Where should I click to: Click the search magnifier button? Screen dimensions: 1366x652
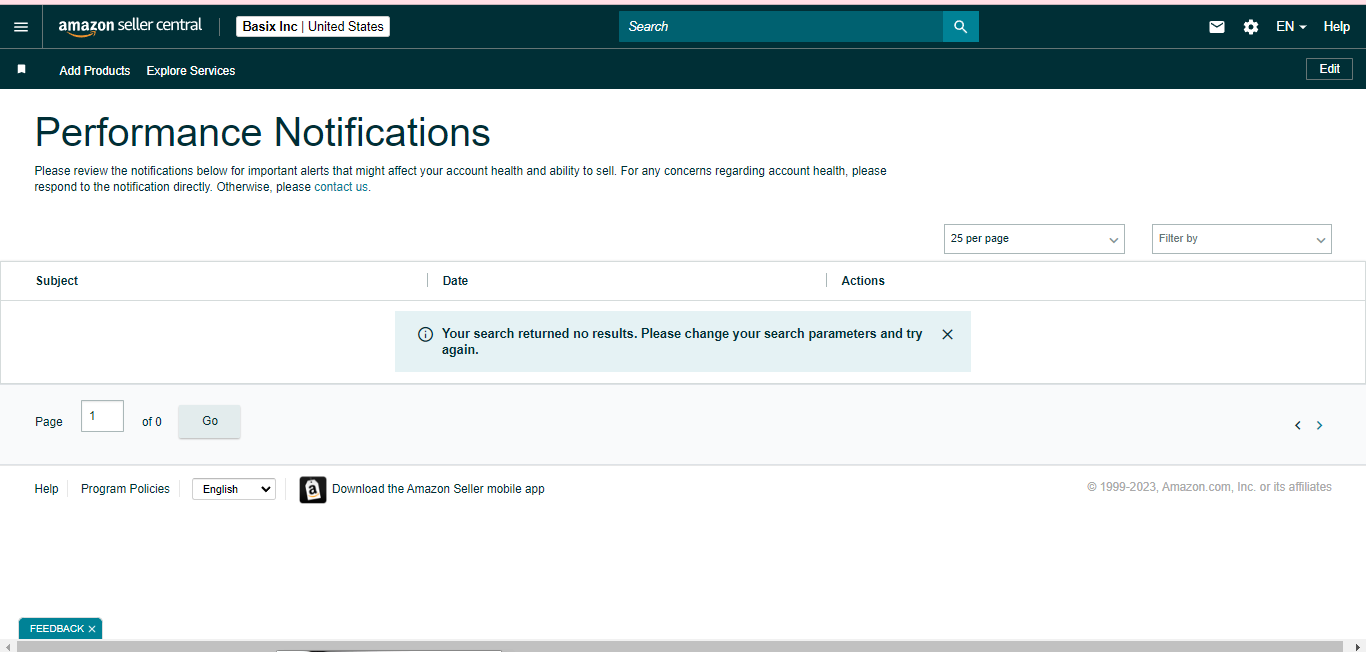(x=960, y=27)
